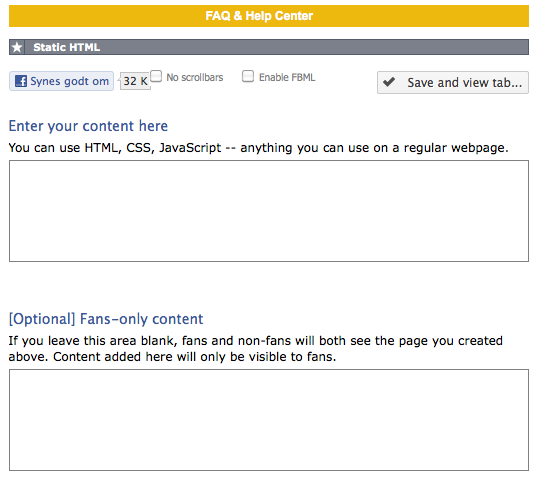
Task: Focus the Fans-only content text area
Action: click(269, 420)
